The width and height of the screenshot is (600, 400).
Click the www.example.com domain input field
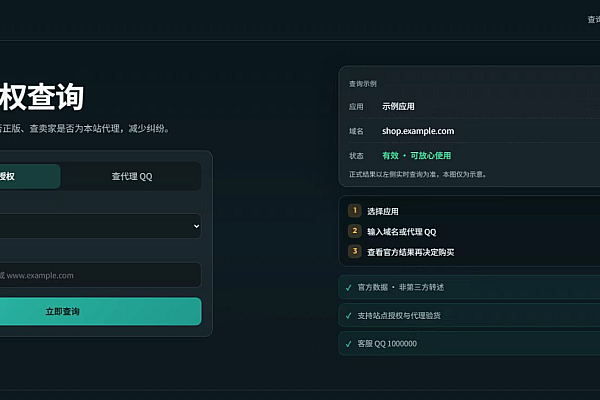pos(100,275)
